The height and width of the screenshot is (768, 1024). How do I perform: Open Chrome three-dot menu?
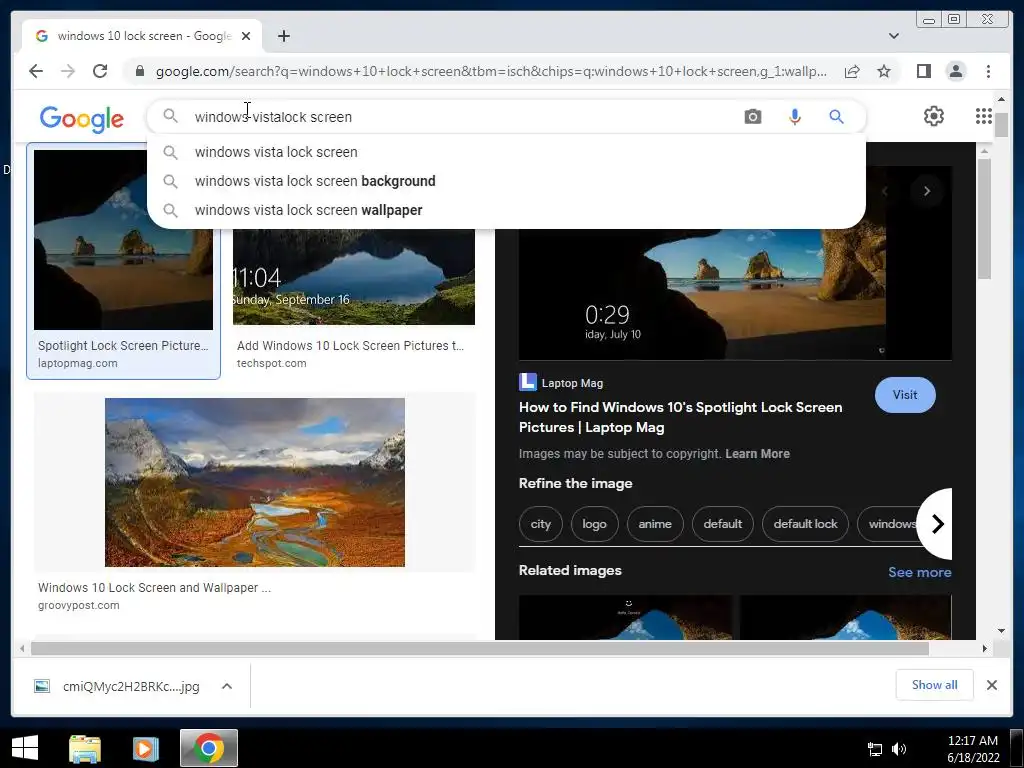tap(988, 71)
